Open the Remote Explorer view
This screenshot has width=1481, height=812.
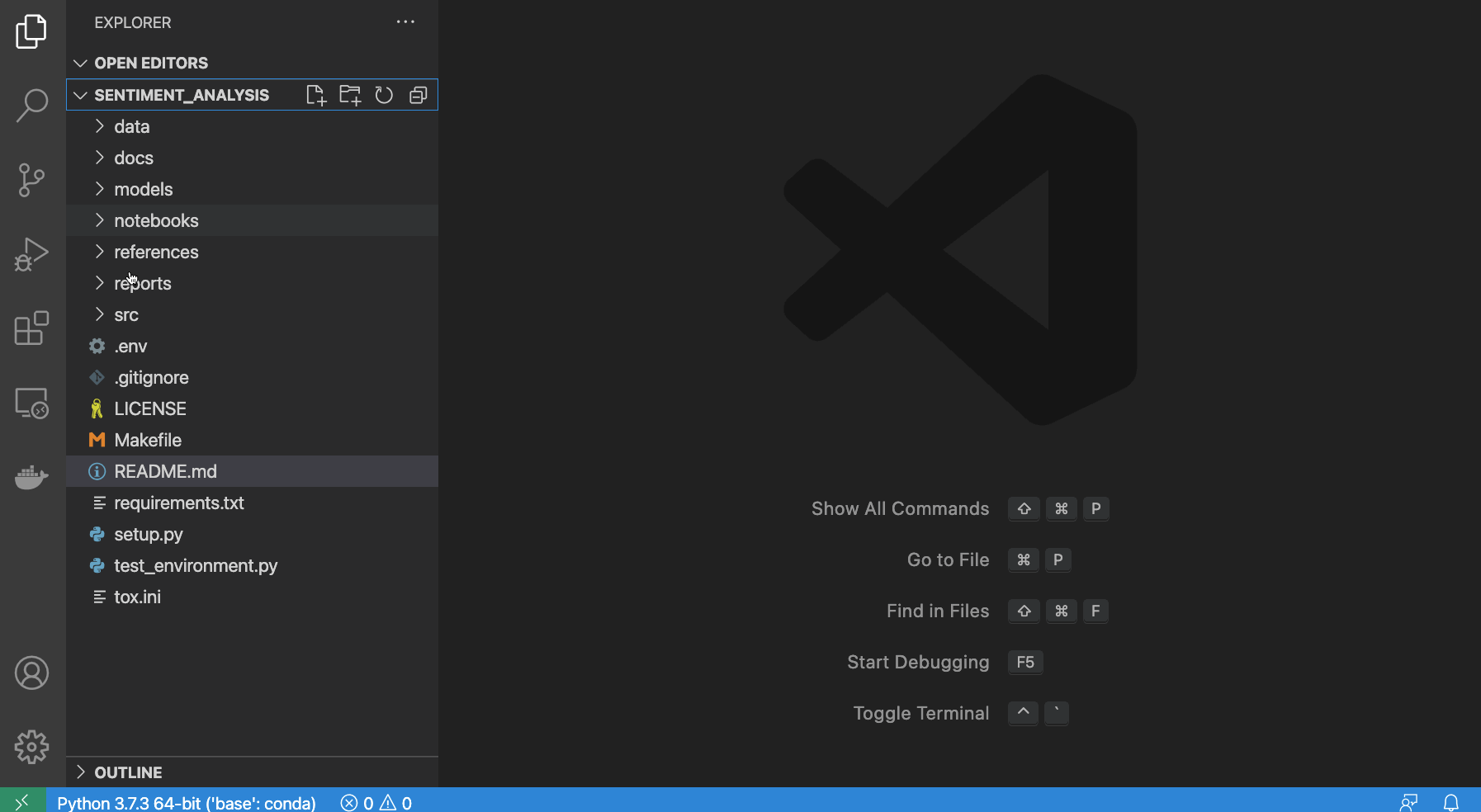pyautogui.click(x=31, y=403)
